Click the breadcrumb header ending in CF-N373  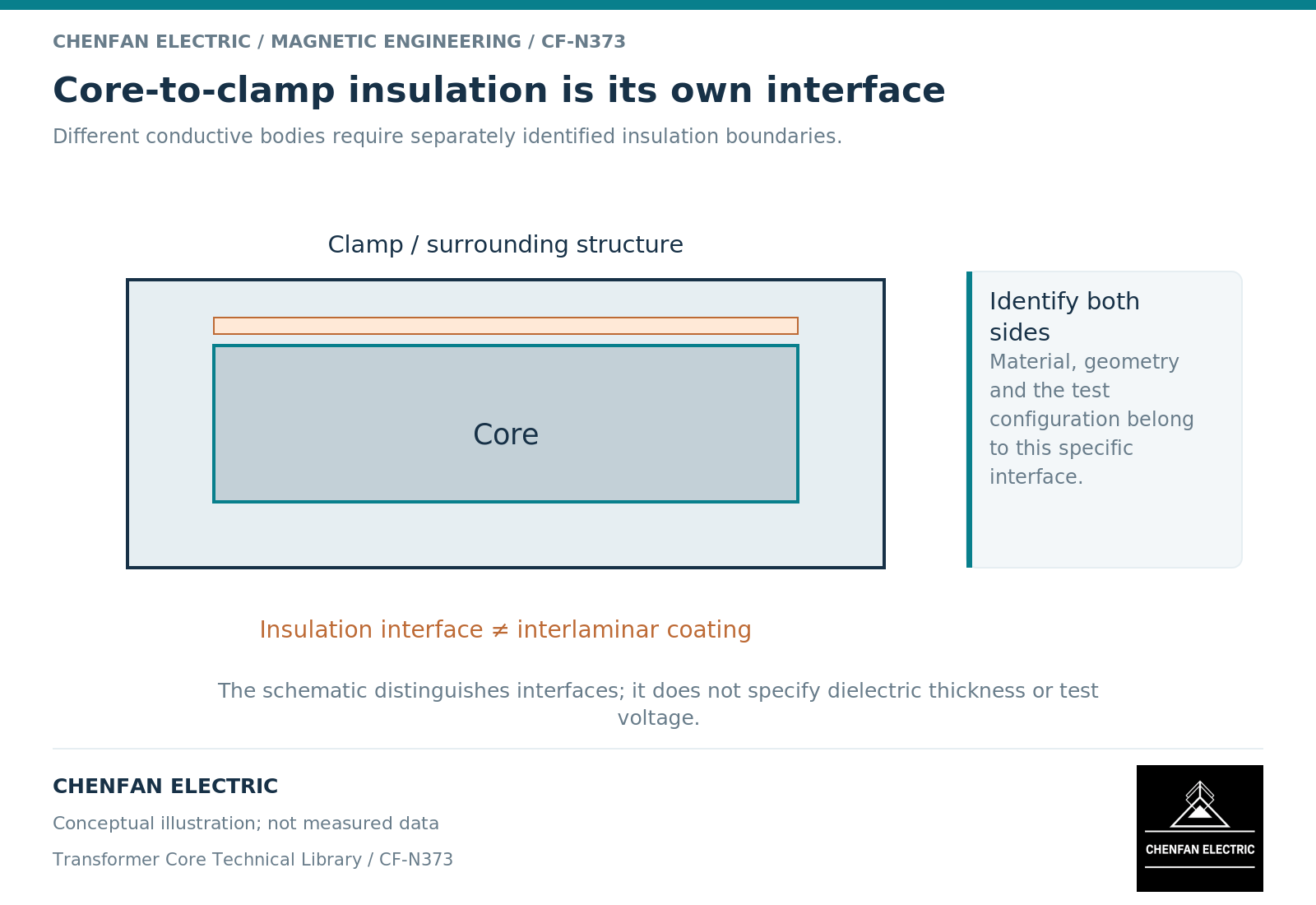[x=339, y=42]
